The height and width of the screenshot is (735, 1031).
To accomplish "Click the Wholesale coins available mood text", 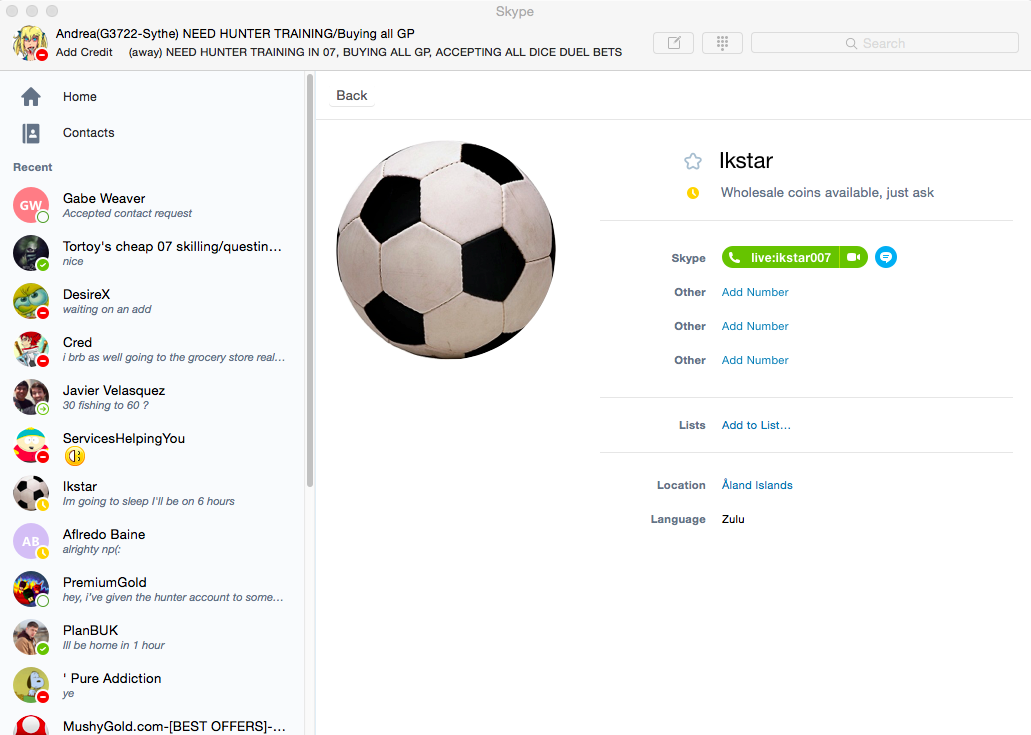I will 827,193.
